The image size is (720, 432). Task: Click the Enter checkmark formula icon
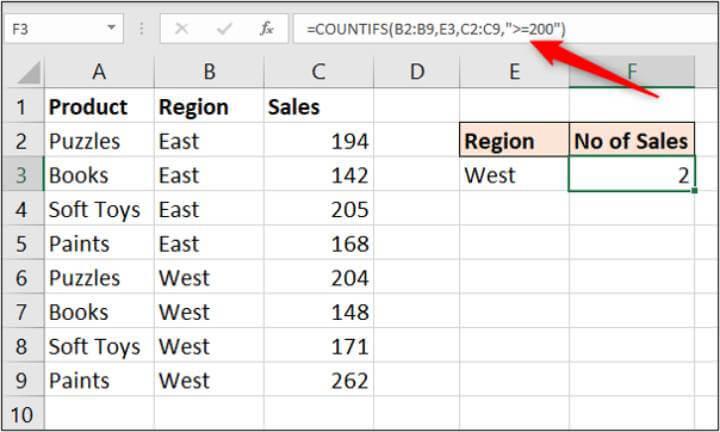tap(225, 29)
